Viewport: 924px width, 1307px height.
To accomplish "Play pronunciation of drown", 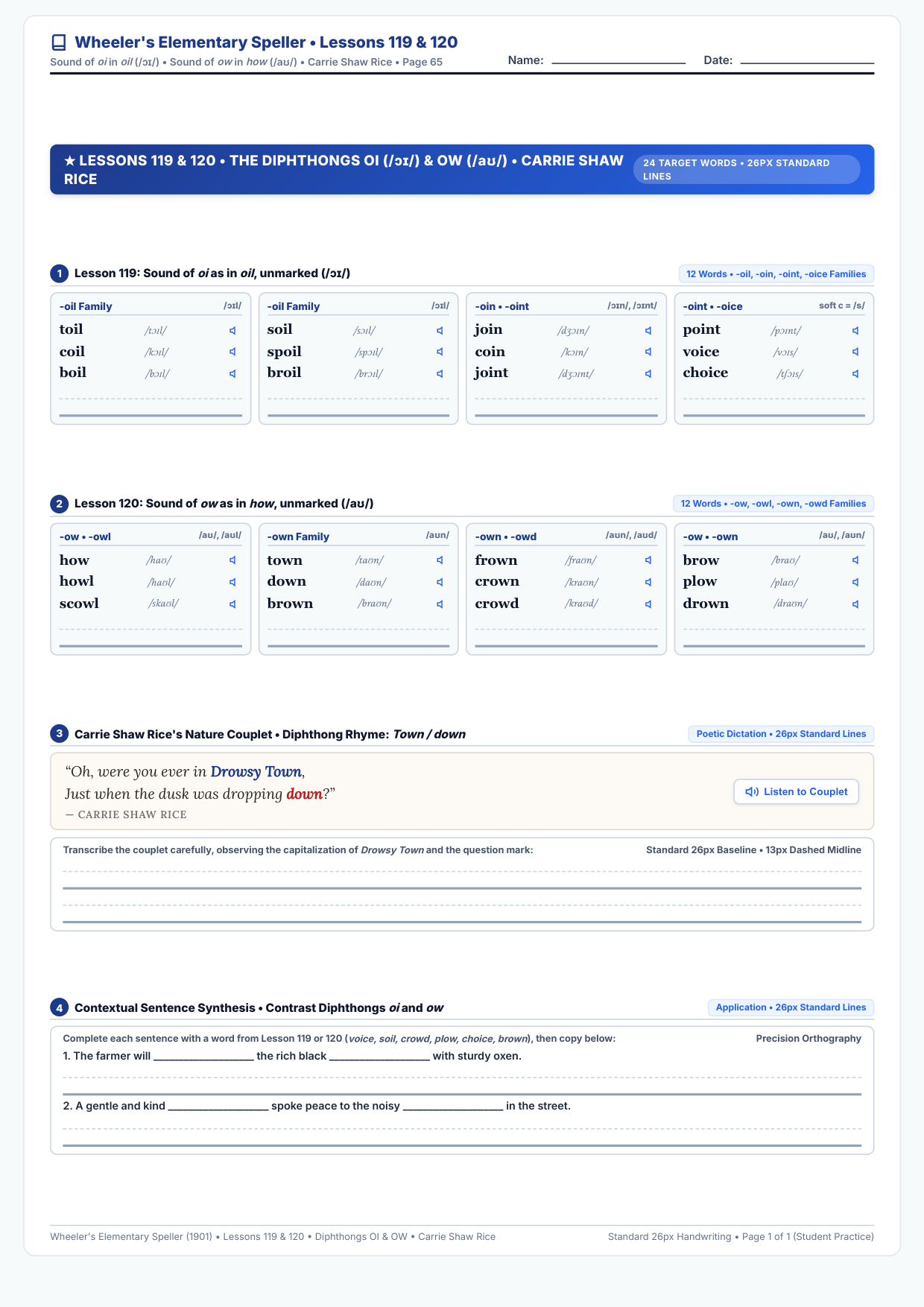I will point(855,604).
